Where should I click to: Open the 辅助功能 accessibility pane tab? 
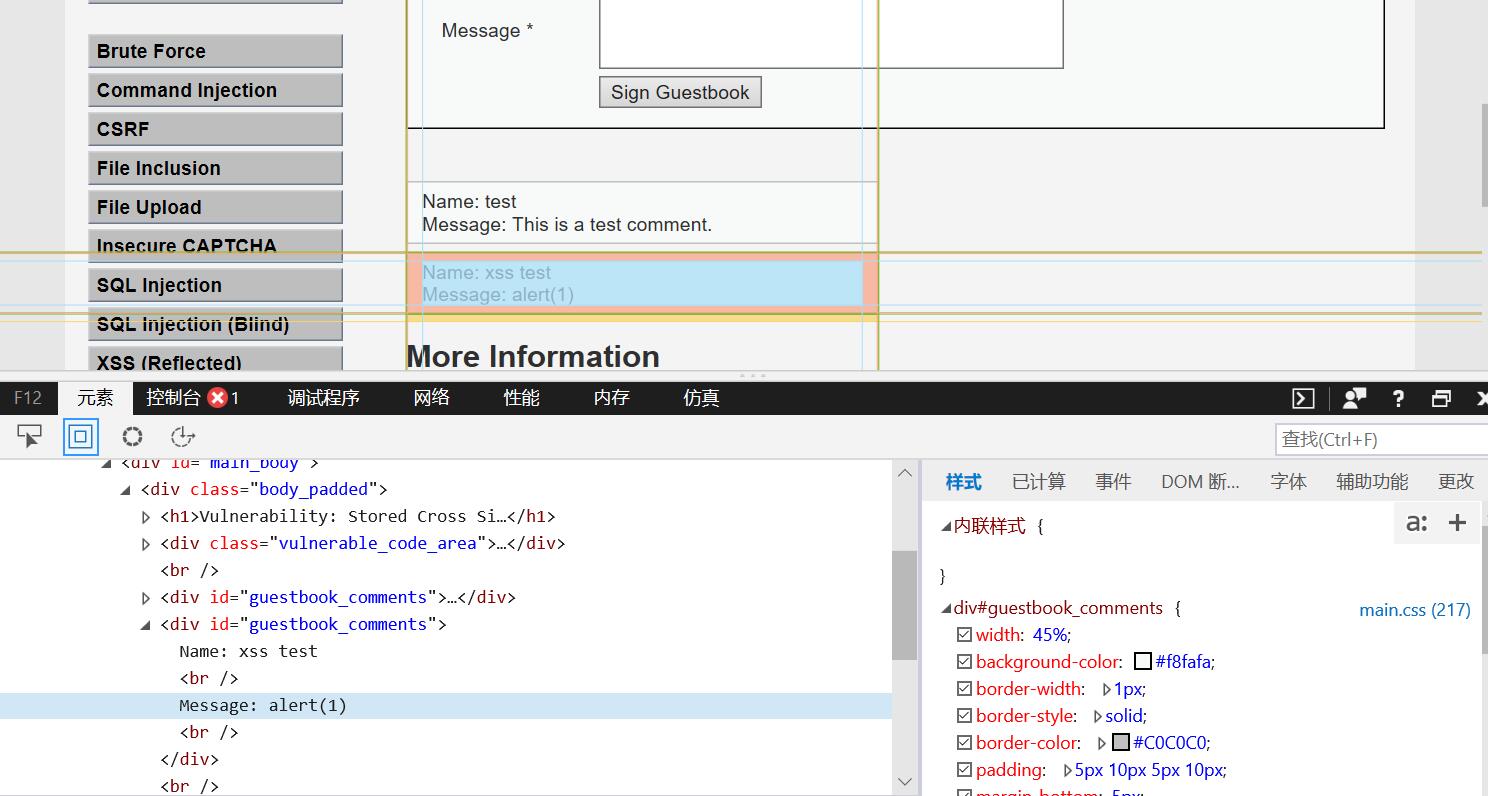click(x=1372, y=482)
